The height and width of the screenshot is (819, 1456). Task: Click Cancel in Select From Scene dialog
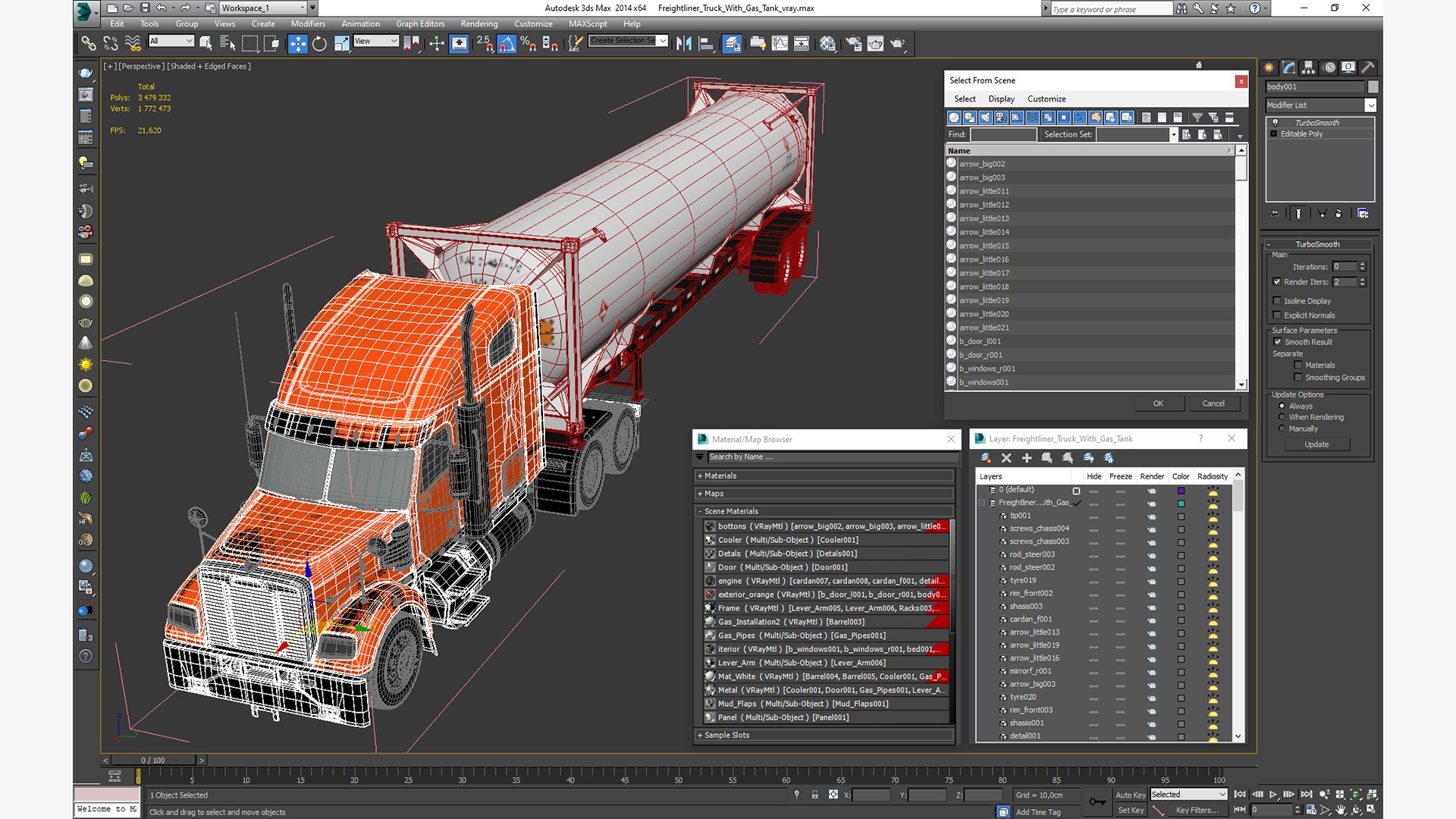[x=1213, y=403]
